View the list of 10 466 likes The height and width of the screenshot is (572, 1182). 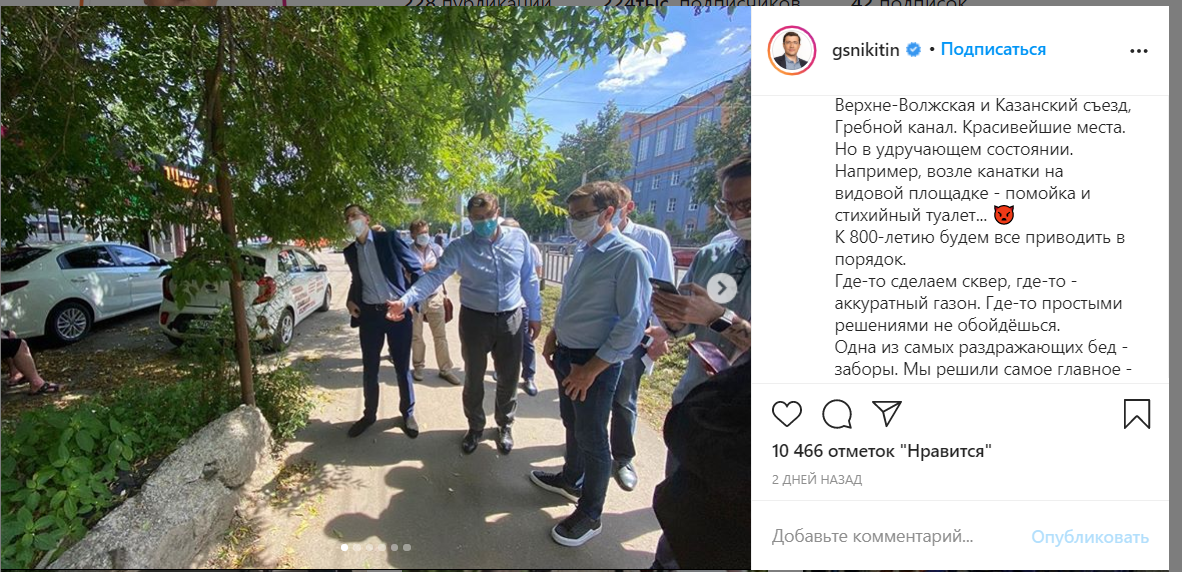point(882,451)
